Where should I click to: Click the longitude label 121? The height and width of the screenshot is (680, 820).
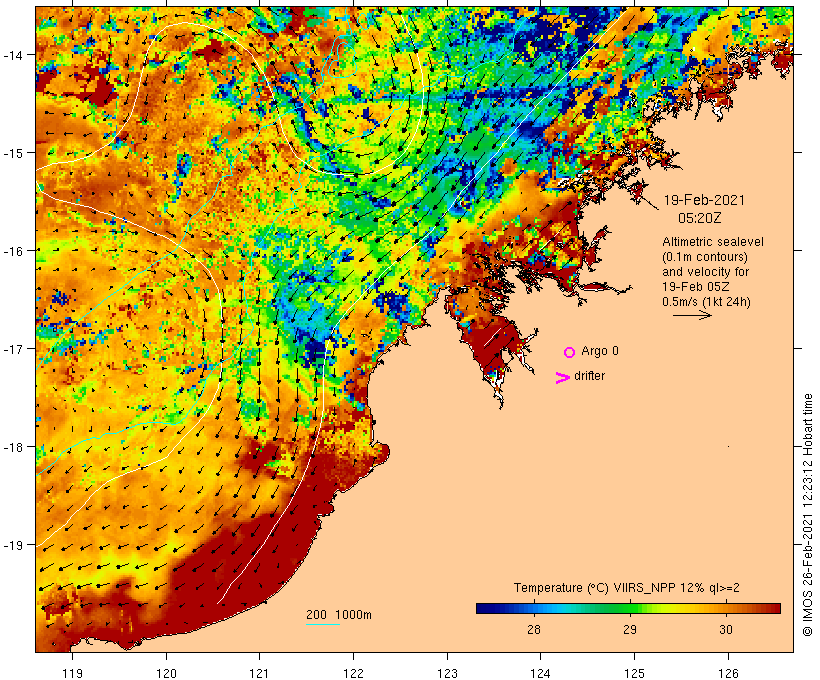point(260,673)
